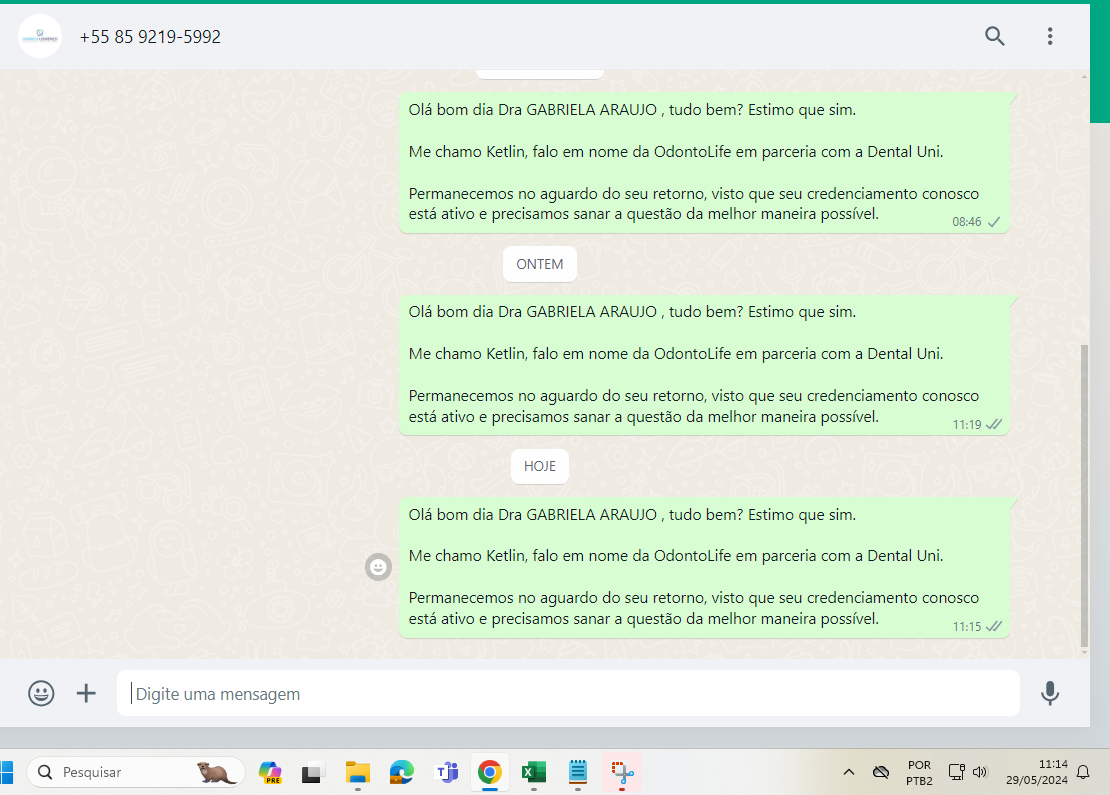Select the message sent at 08:46
The image size is (1110, 795).
coord(704,162)
